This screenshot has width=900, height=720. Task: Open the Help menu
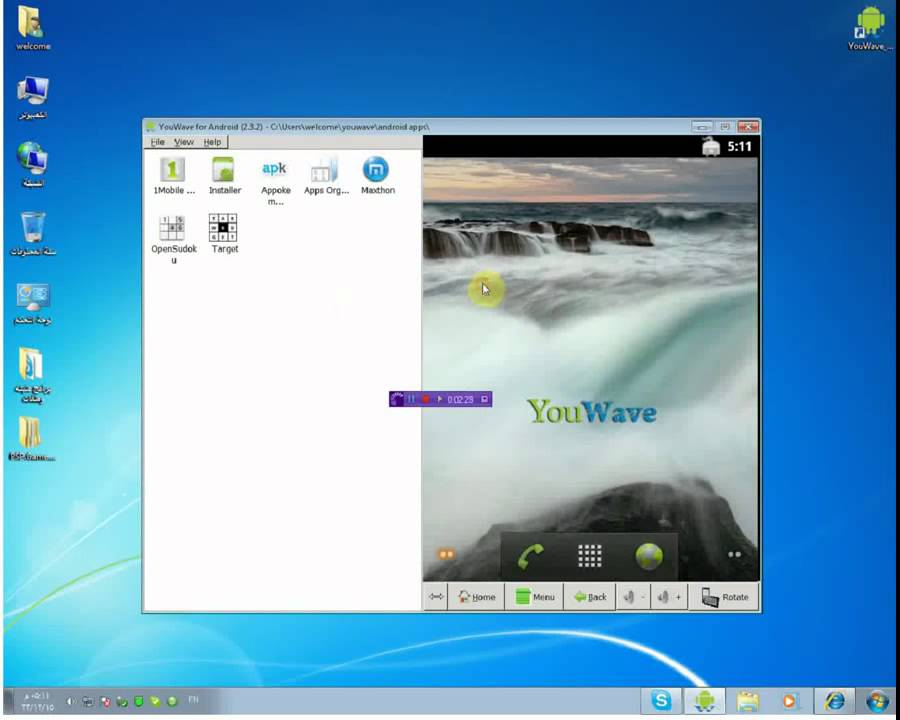212,142
